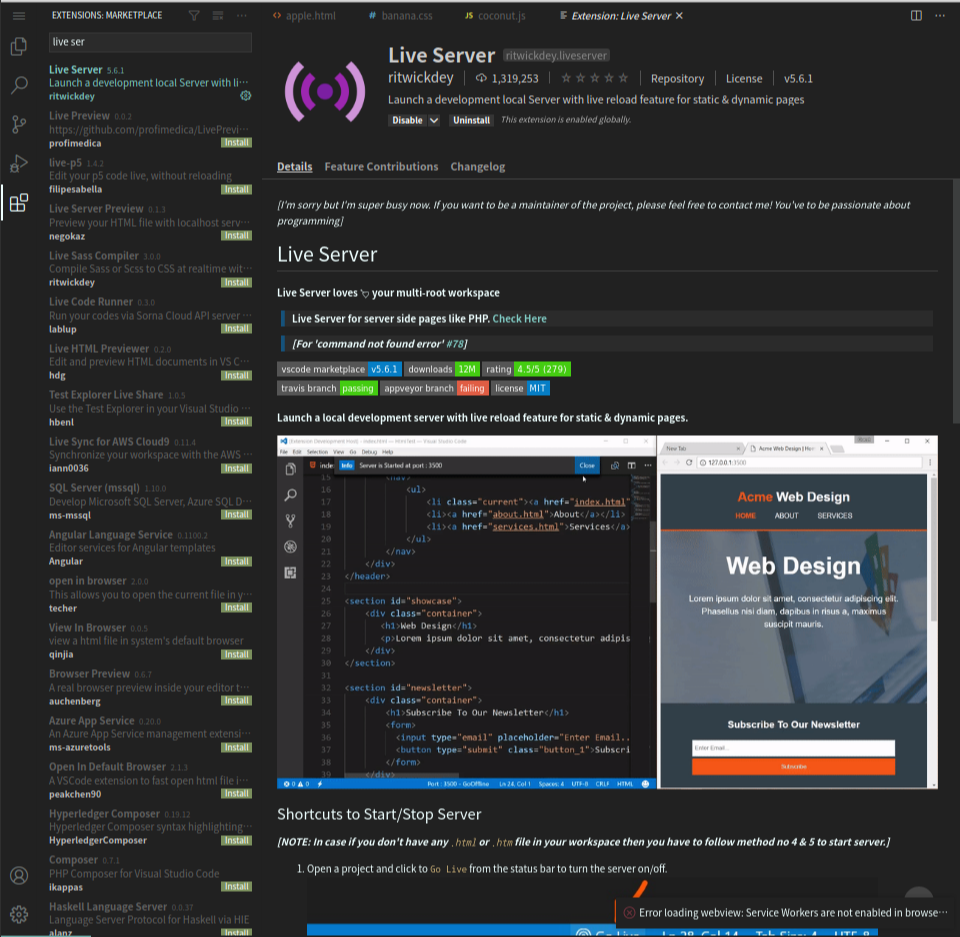Open the Accounts menu icon

19,876
